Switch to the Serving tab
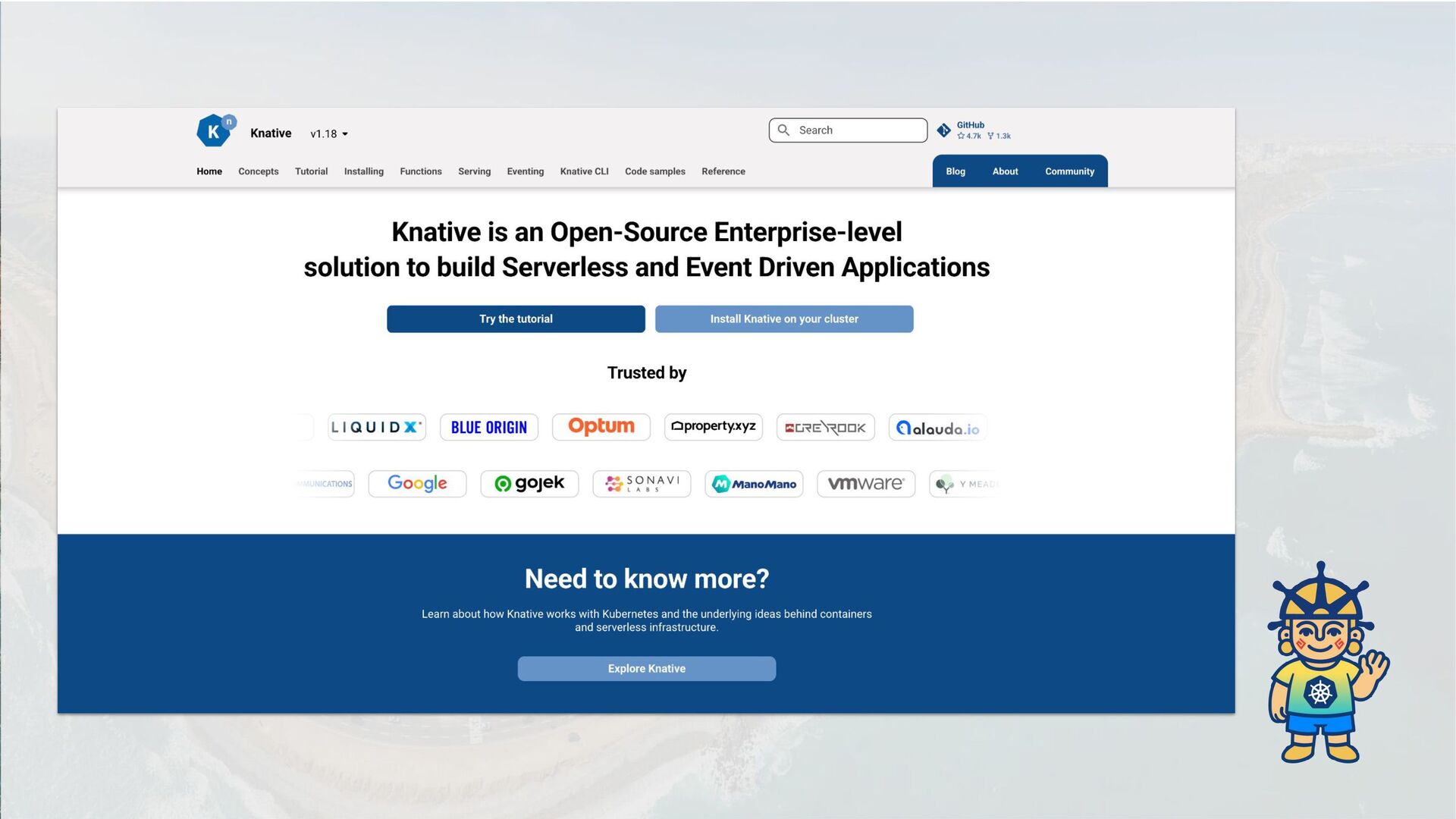The height and width of the screenshot is (819, 1456). [475, 171]
